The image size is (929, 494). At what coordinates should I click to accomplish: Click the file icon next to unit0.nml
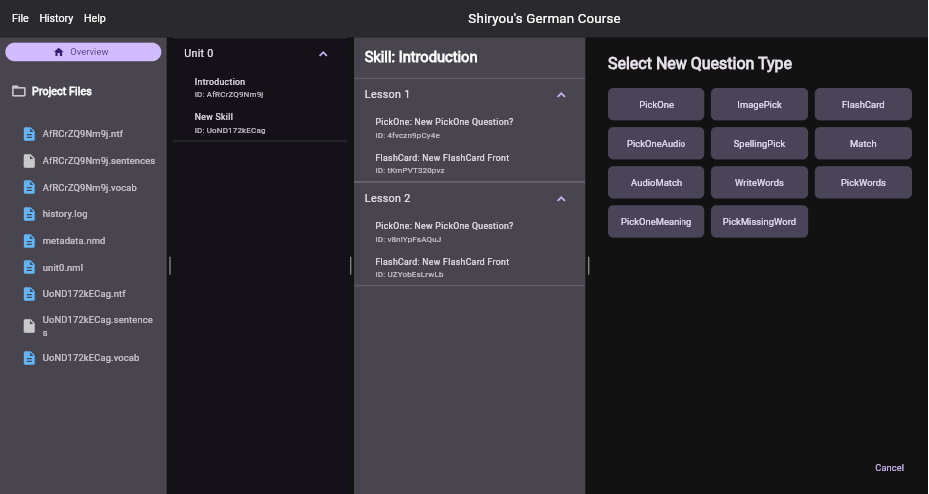tap(29, 268)
